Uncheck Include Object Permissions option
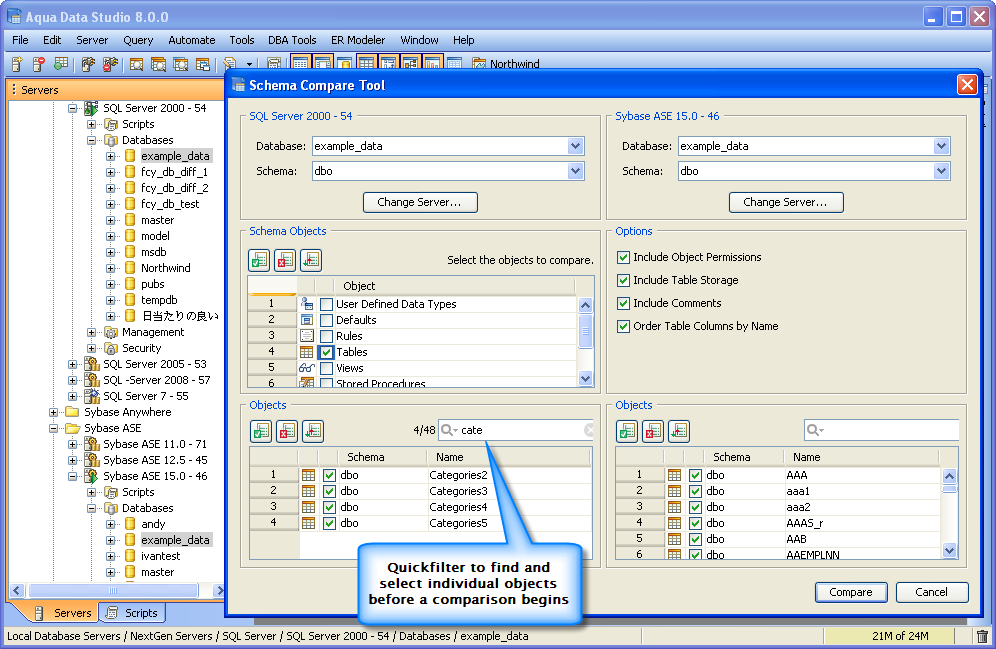 coord(623,257)
